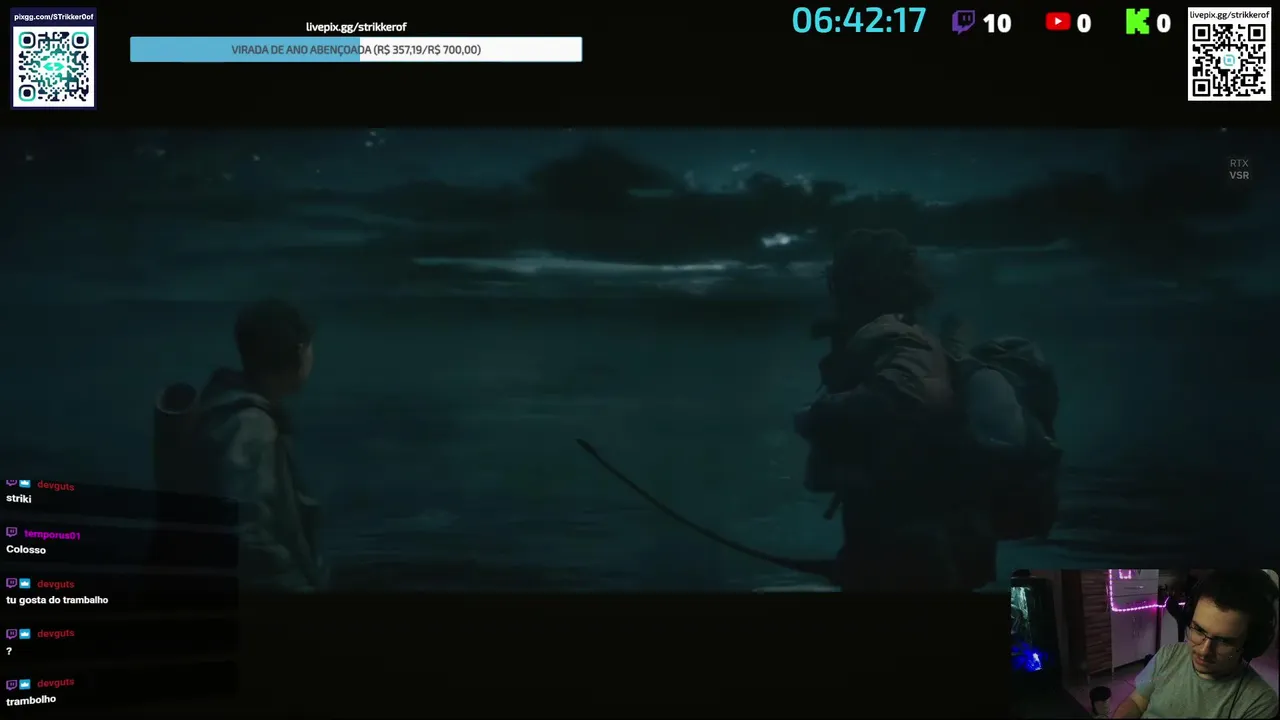Click the streamer webcam feed

click(x=1144, y=644)
